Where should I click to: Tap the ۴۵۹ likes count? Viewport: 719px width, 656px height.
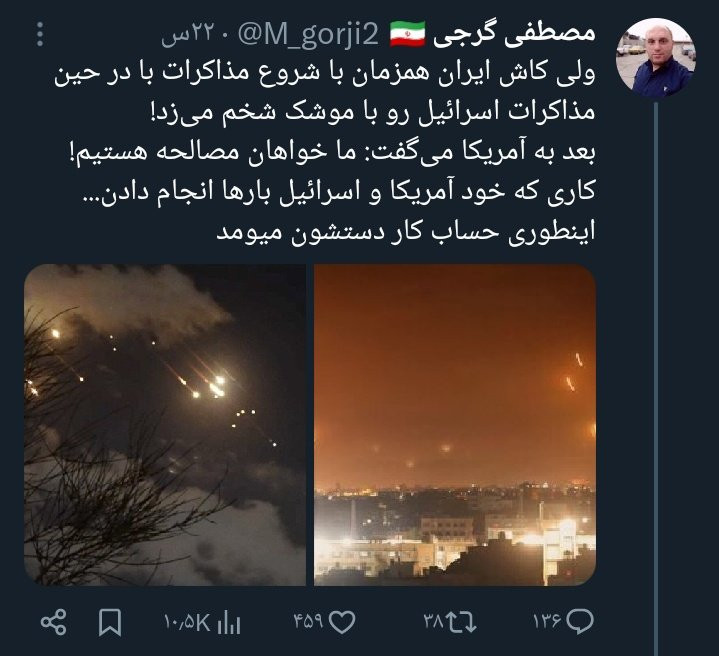(x=308, y=622)
